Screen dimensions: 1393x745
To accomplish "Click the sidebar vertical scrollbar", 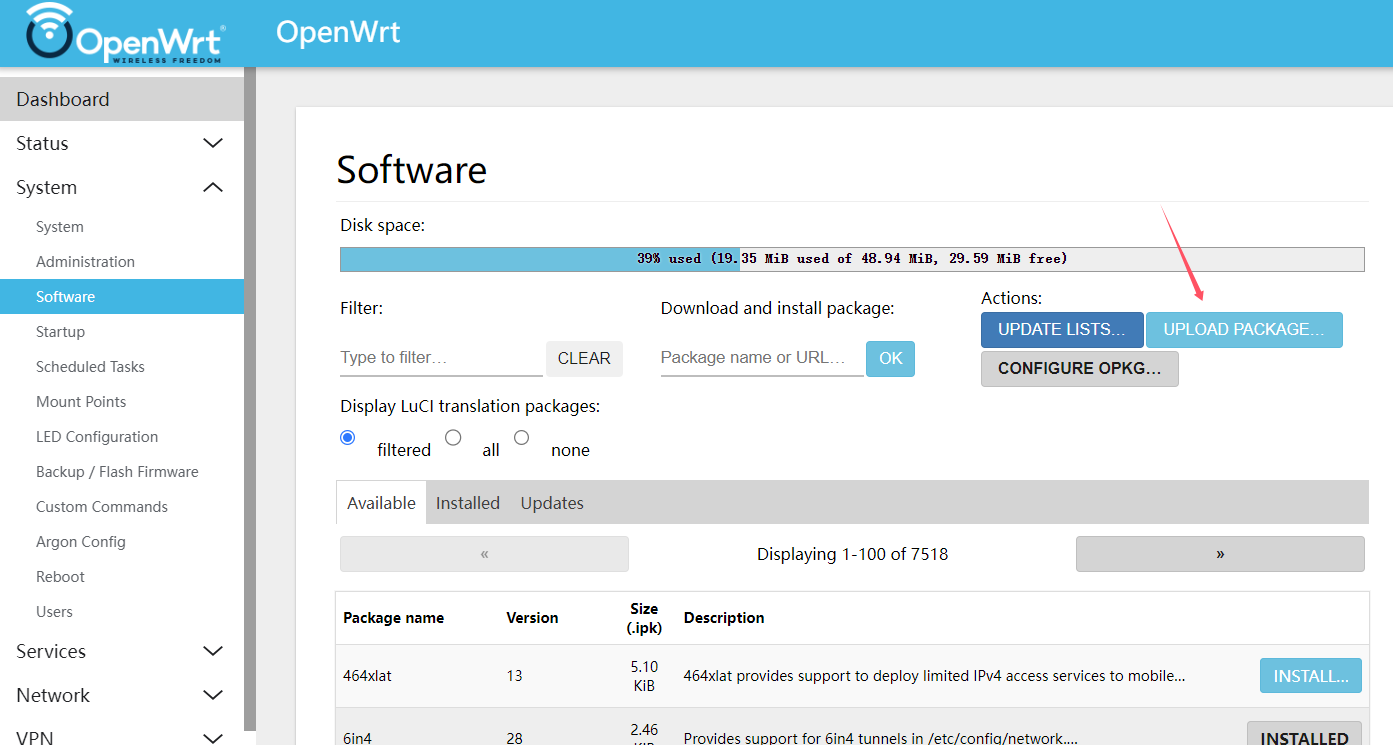I will 250,398.
